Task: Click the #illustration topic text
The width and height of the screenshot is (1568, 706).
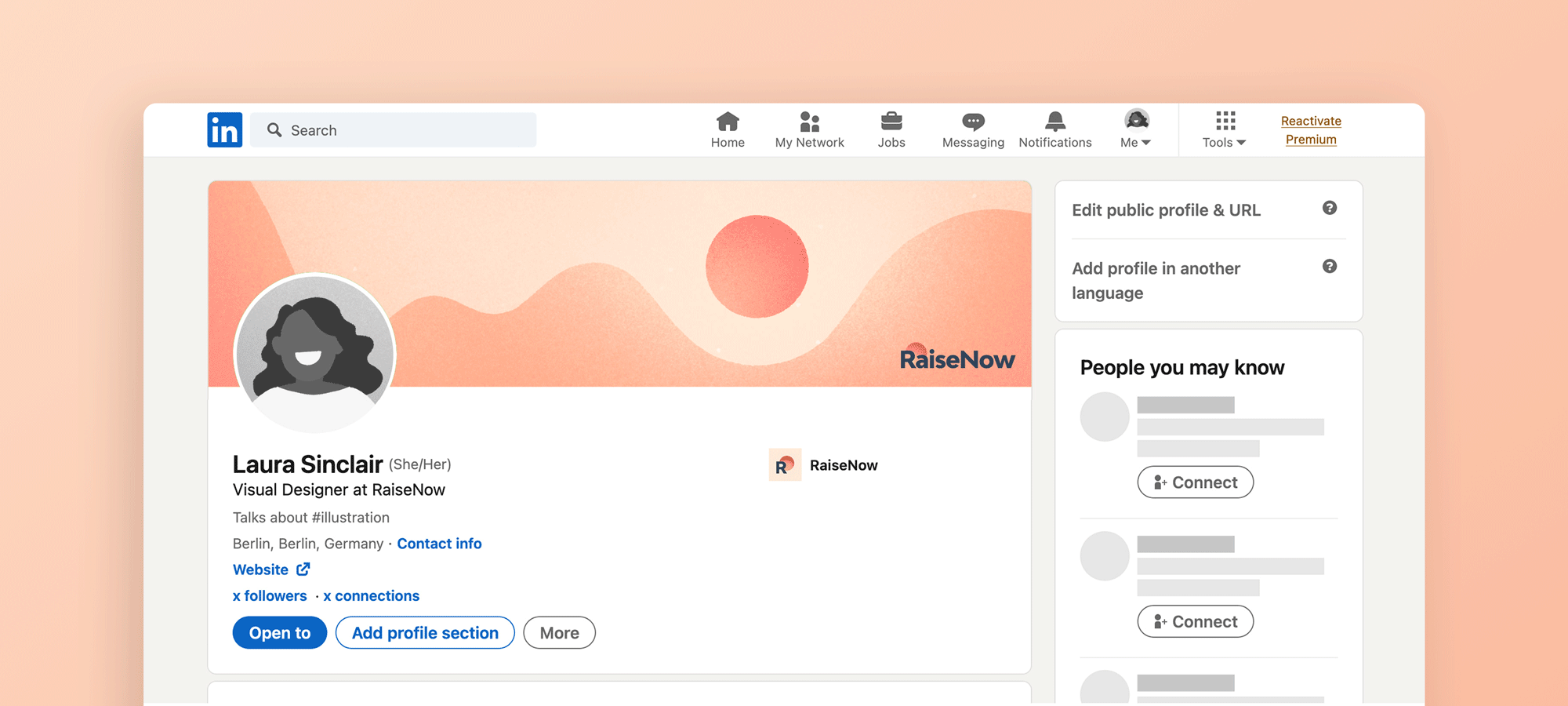Action: 350,518
